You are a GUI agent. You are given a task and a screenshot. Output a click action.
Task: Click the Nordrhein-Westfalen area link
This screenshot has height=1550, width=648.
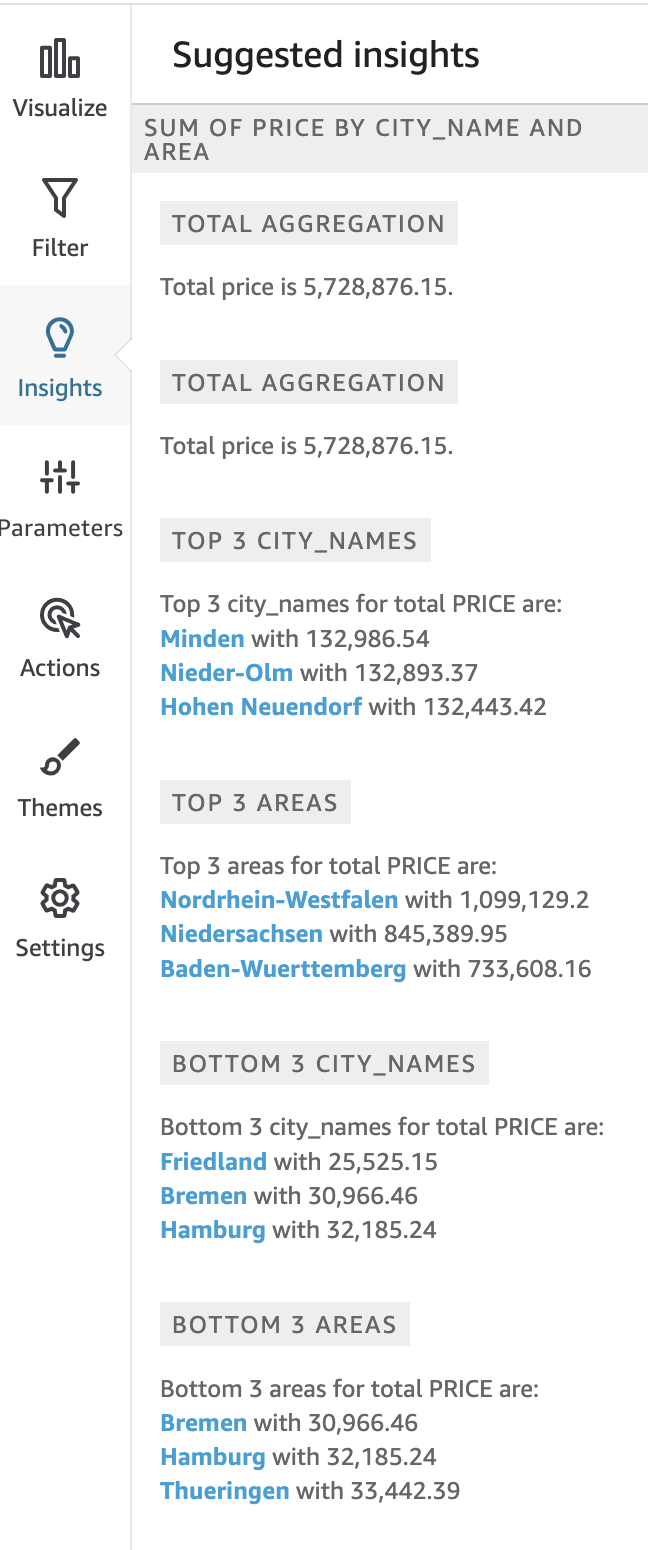coord(279,899)
